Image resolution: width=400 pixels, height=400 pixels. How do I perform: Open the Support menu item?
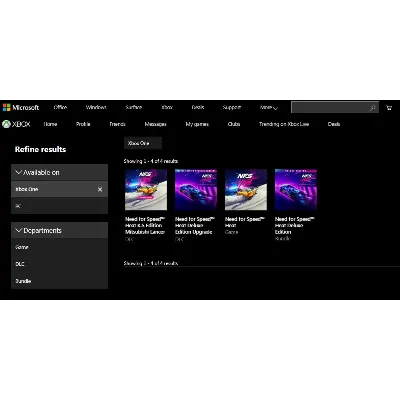click(x=232, y=107)
